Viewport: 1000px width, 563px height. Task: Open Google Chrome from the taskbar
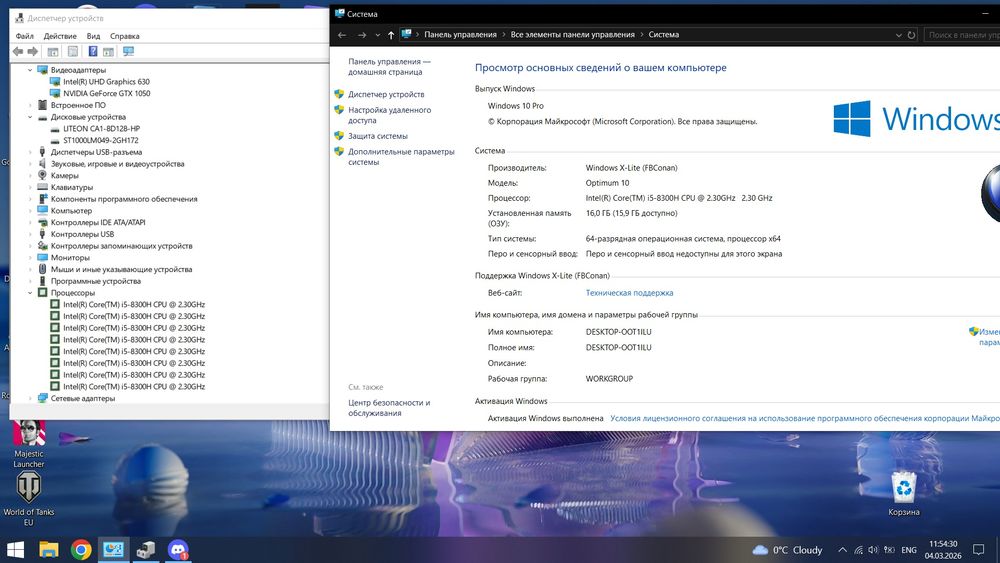point(81,550)
